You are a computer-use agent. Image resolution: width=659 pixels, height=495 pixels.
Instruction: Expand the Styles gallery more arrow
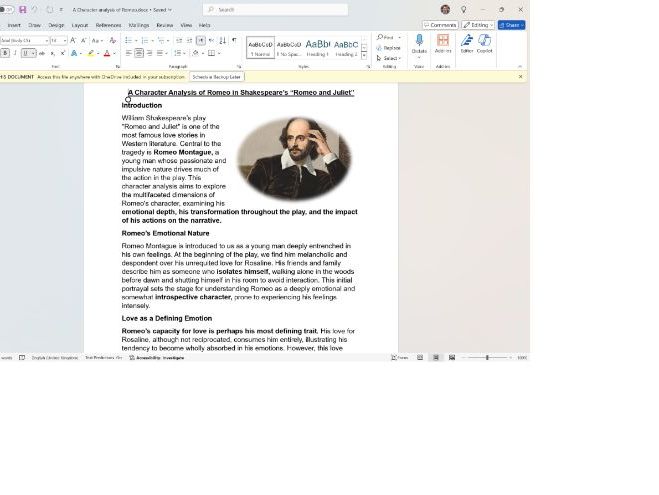pos(364,55)
